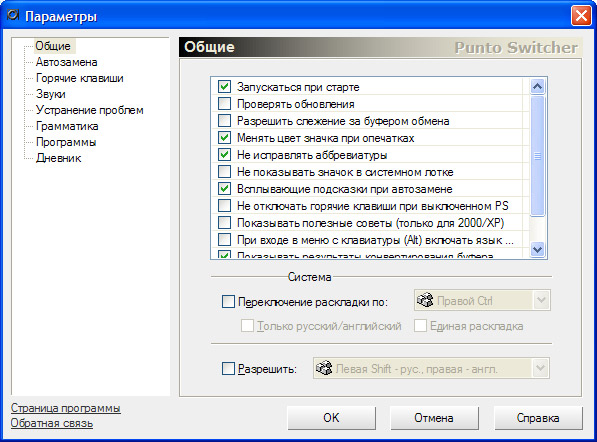The height and width of the screenshot is (442, 597).
Task: Expand the Левая Shift layout dropdown
Action: coord(541,368)
